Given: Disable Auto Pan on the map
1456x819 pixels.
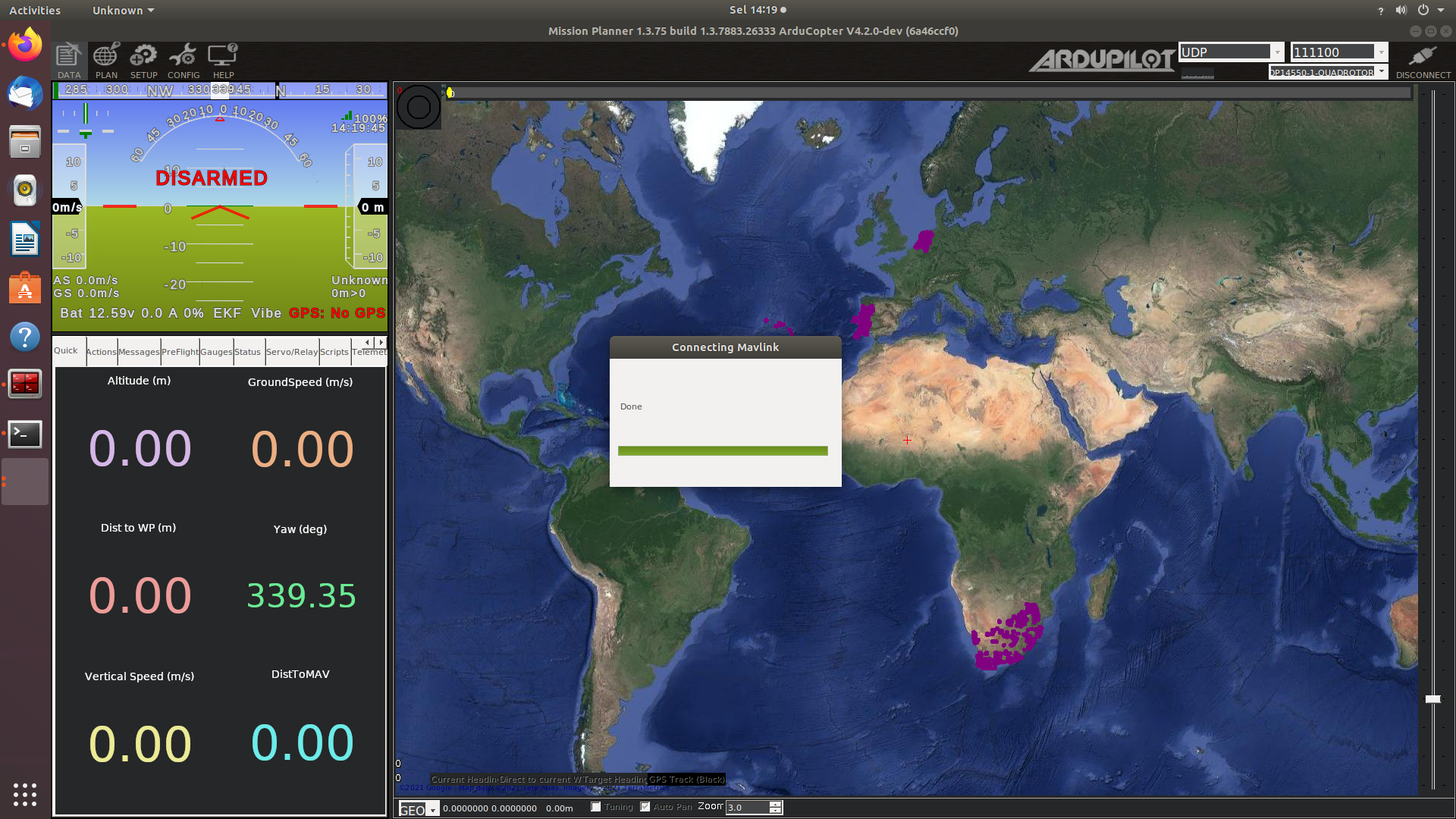Looking at the screenshot, I should click(645, 807).
